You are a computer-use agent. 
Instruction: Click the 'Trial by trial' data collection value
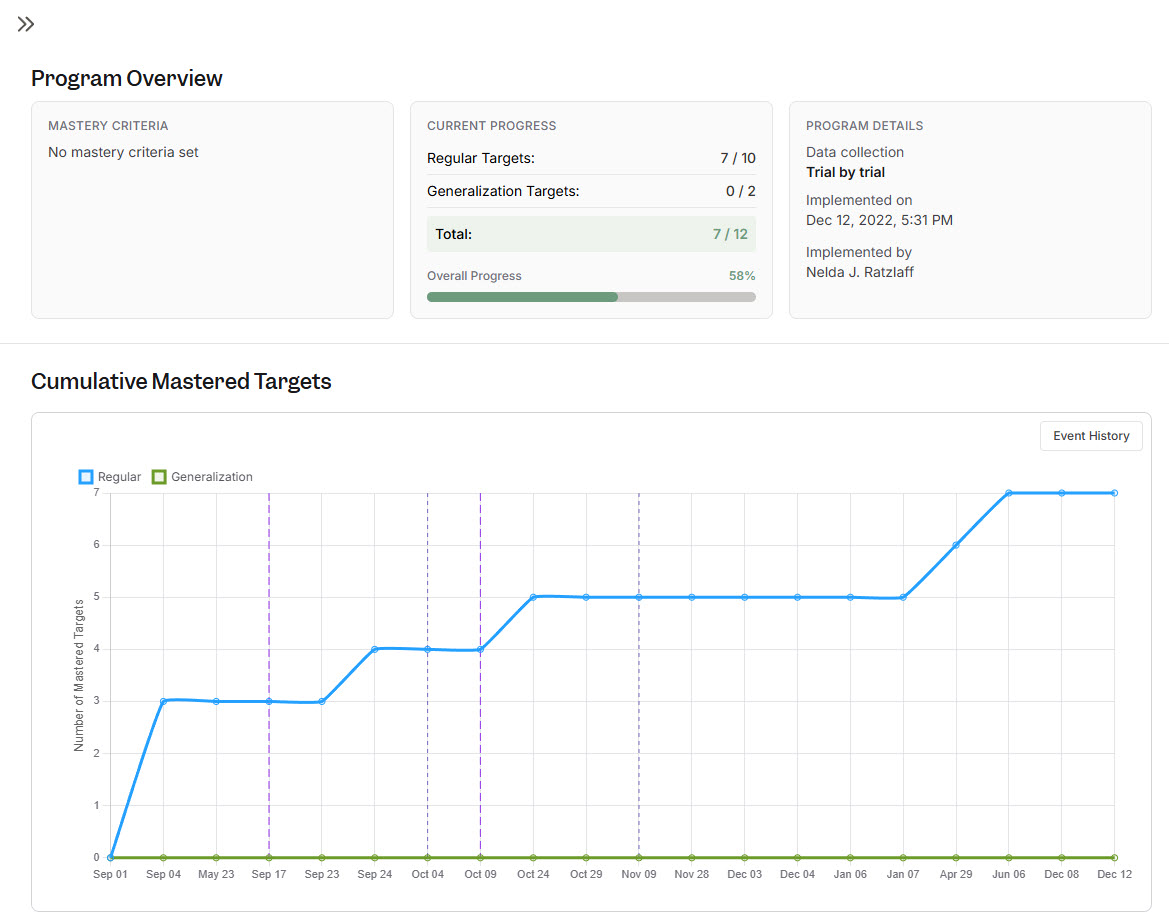(845, 172)
